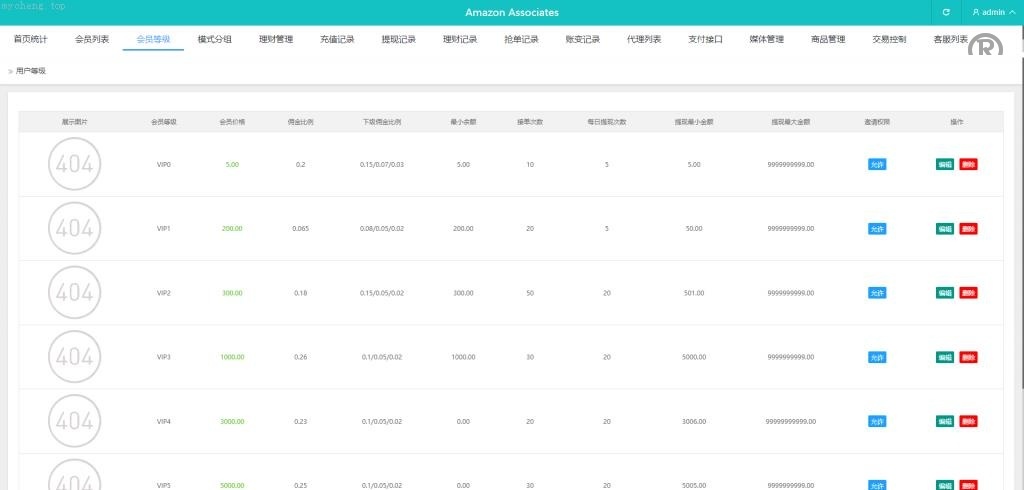This screenshot has width=1024, height=490.
Task: Go to the 充值记录 tab
Action: [x=337, y=40]
